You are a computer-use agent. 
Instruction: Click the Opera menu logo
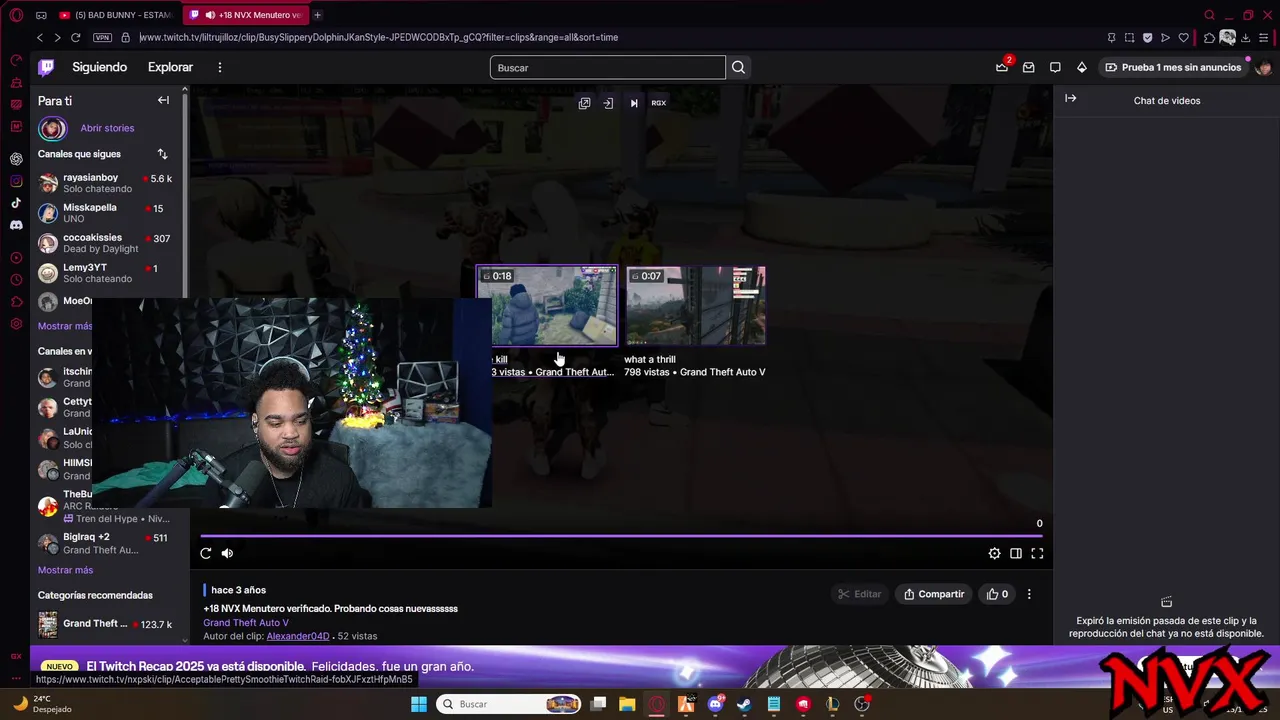[16, 15]
